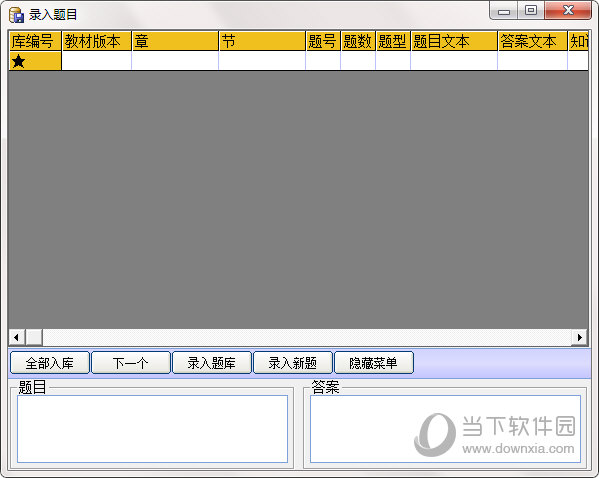Viewport: 599px width, 478px height.
Task: Click the empty cell under 教材版本
Action: (97, 61)
